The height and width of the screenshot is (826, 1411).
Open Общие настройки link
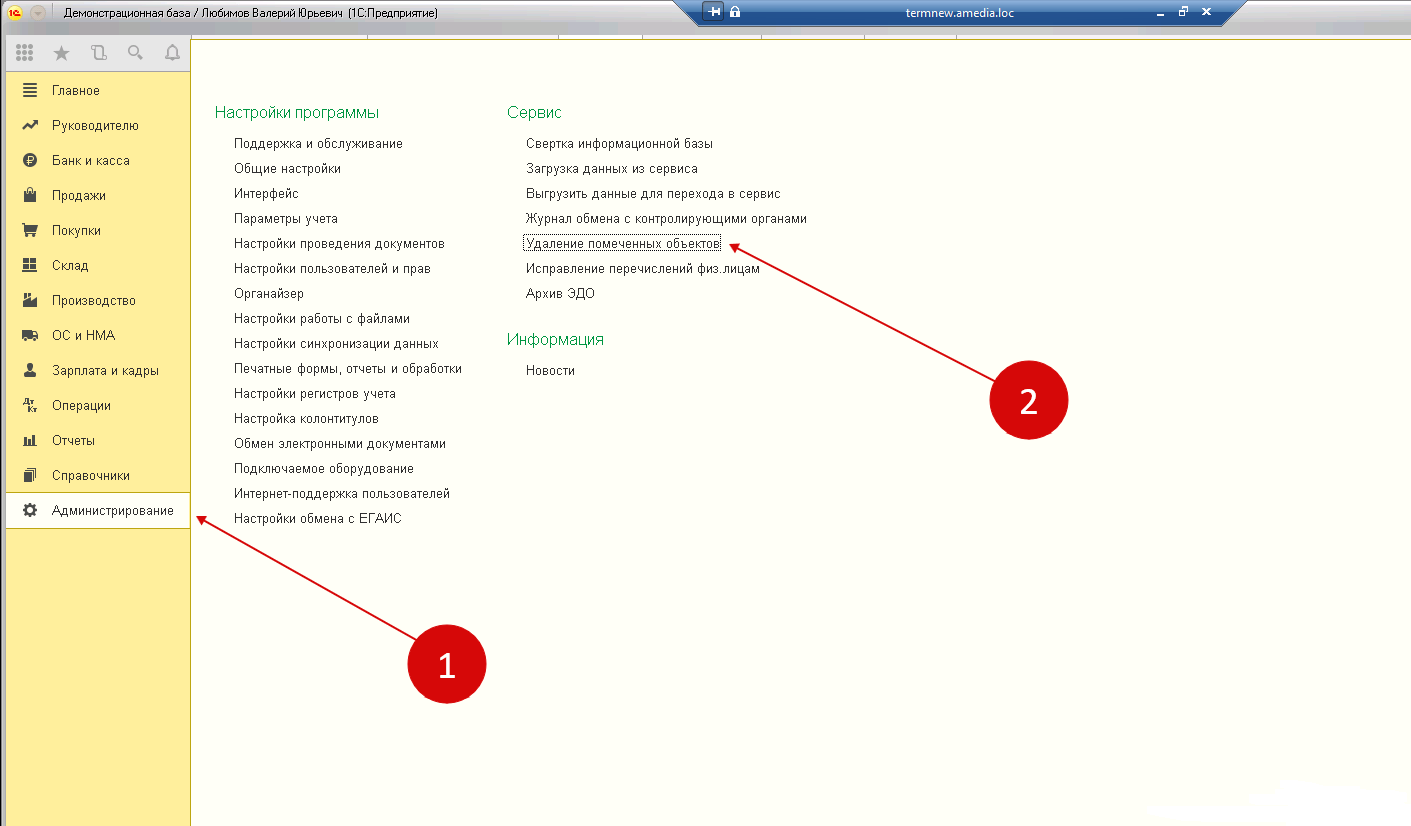coord(287,168)
